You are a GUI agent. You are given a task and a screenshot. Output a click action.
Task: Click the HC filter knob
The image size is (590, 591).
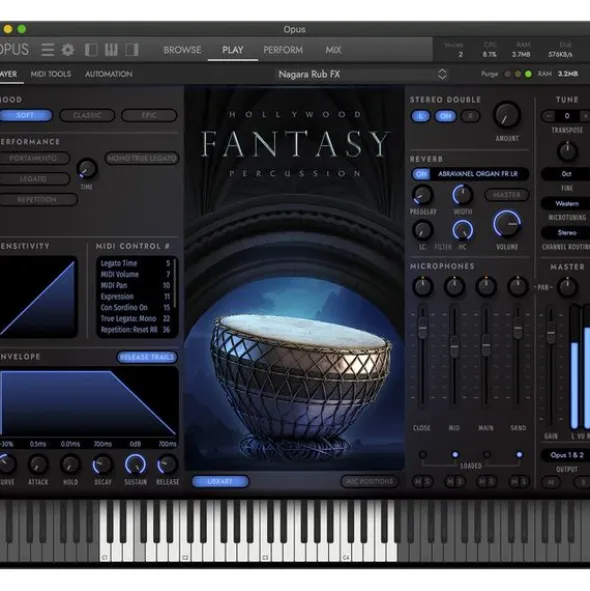pyautogui.click(x=463, y=230)
